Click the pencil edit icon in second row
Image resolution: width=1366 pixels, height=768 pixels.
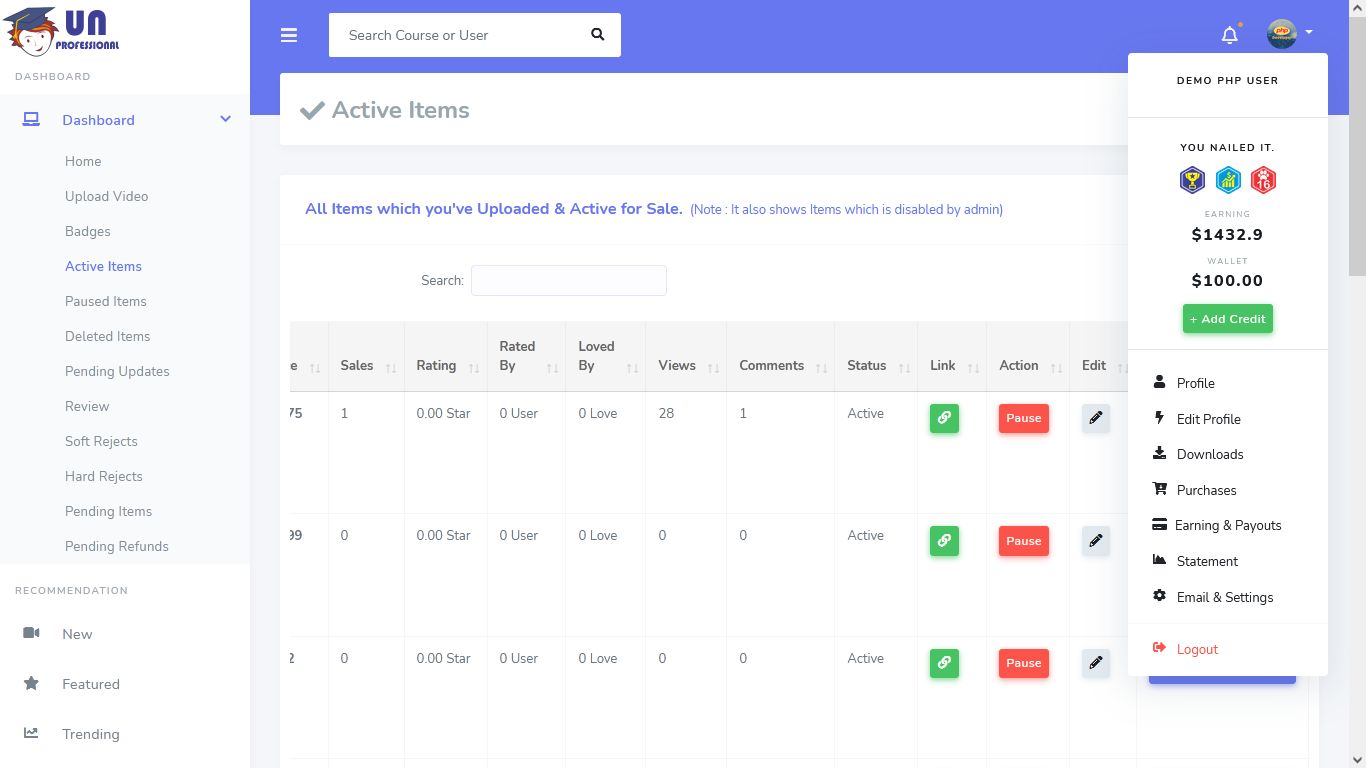1096,541
